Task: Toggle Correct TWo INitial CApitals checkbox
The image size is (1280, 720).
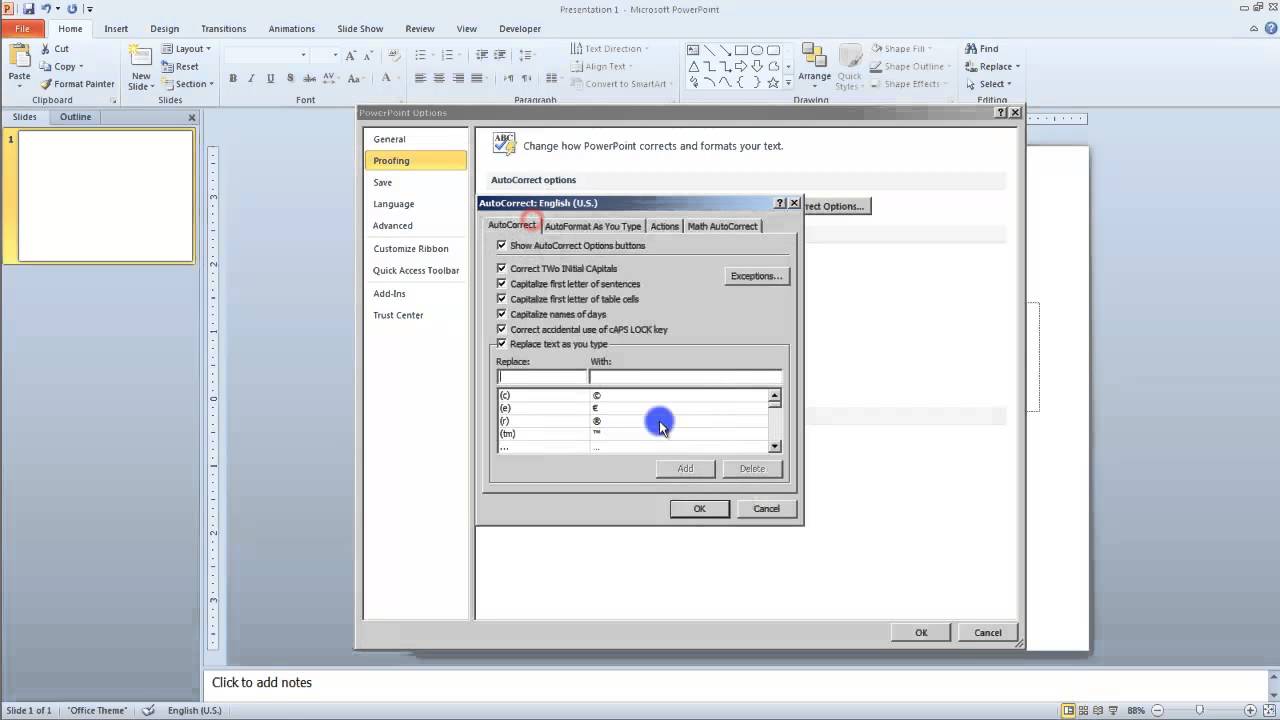Action: pyautogui.click(x=502, y=268)
